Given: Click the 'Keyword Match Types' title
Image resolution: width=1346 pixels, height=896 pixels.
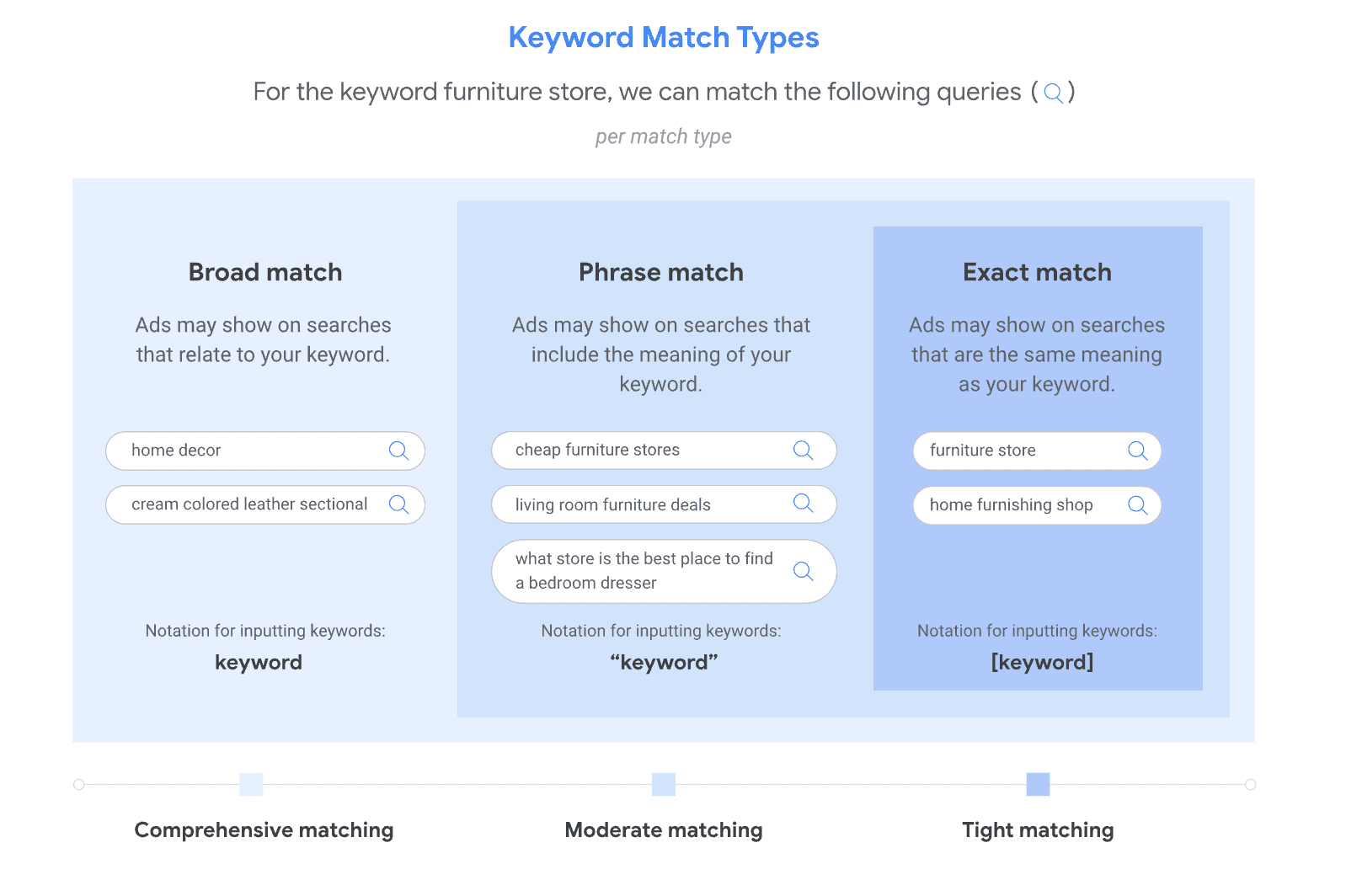Looking at the screenshot, I should 664,38.
